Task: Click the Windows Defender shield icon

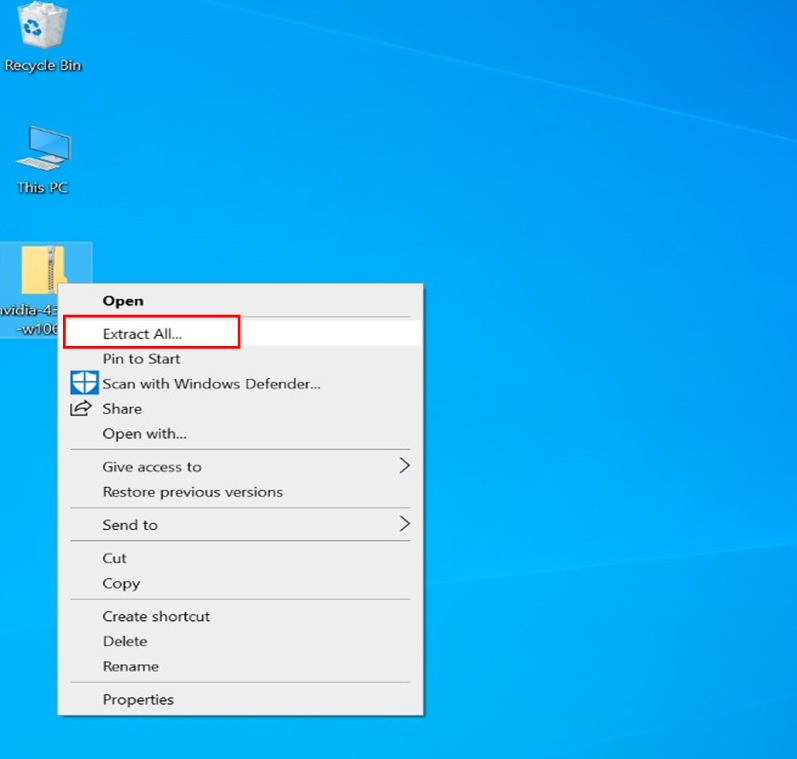Action: coord(84,383)
